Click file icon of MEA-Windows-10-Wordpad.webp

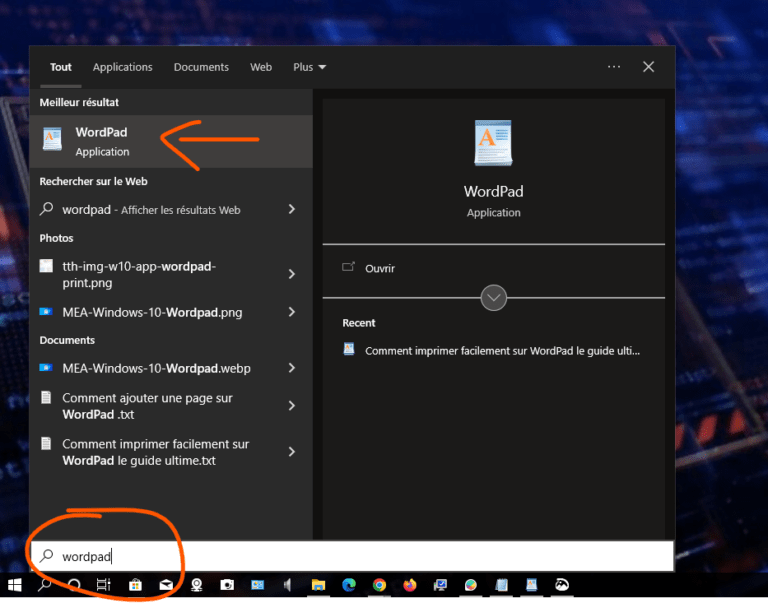pos(46,367)
